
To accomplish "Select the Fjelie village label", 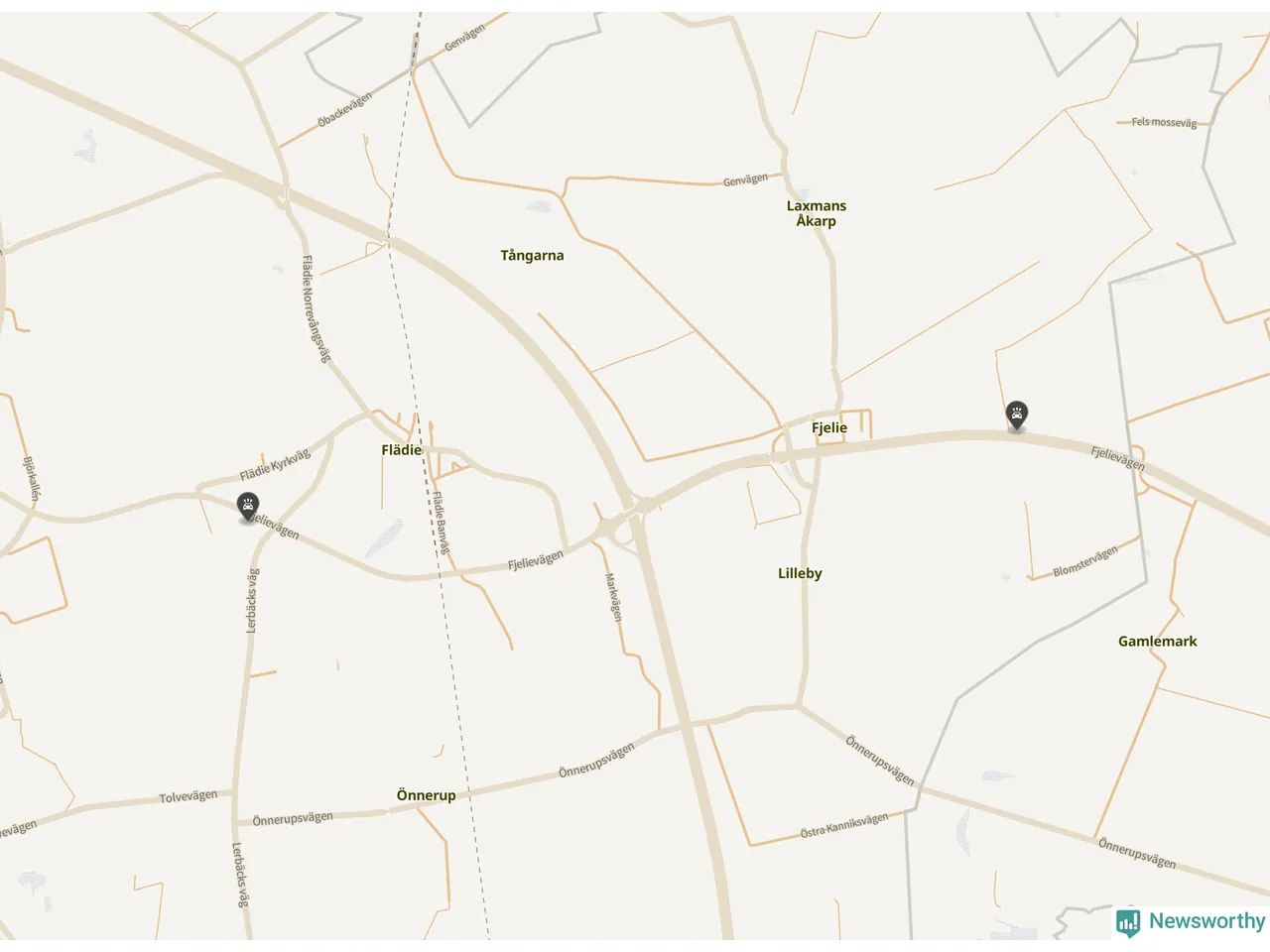I will click(829, 428).
